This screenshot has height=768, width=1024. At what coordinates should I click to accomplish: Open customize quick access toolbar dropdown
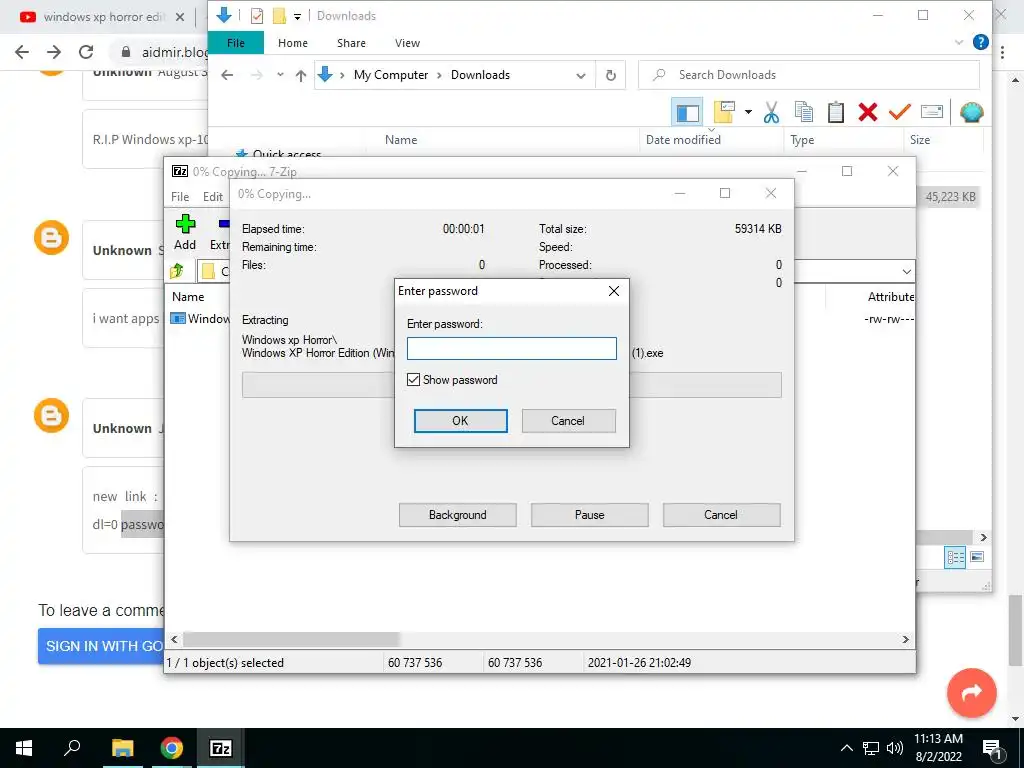click(x=297, y=16)
